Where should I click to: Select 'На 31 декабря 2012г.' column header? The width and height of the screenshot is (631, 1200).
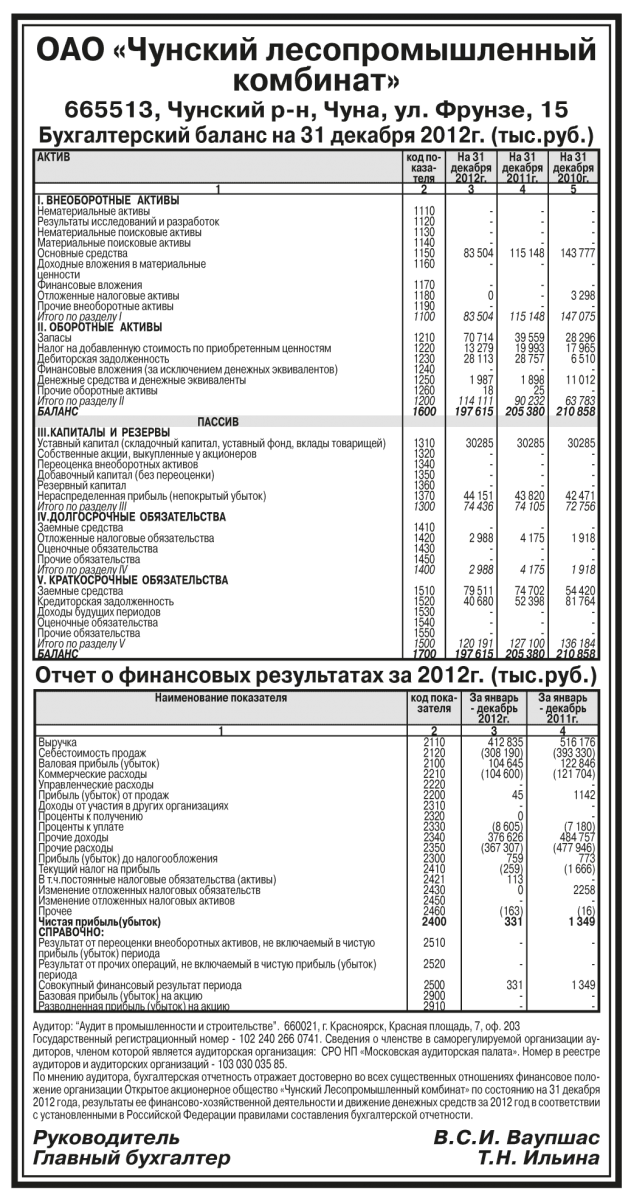[x=471, y=166]
